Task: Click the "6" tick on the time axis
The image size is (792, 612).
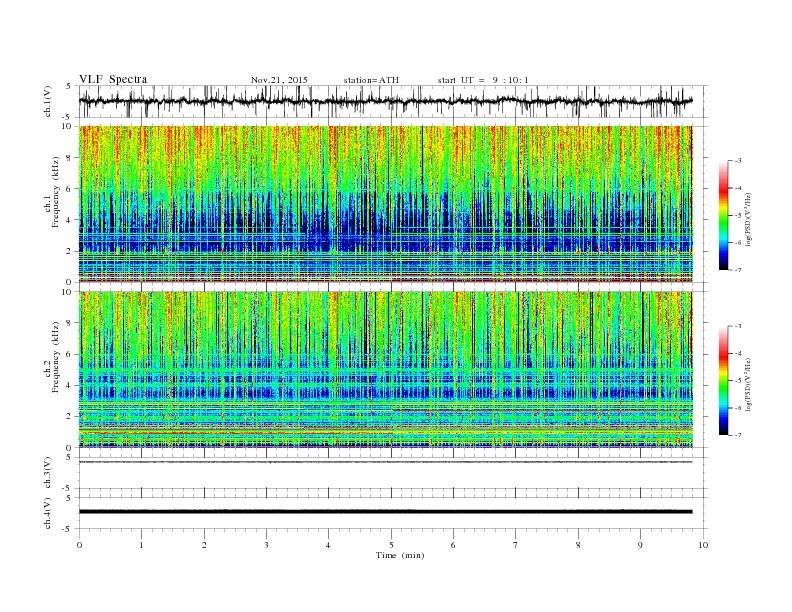Action: tap(453, 545)
